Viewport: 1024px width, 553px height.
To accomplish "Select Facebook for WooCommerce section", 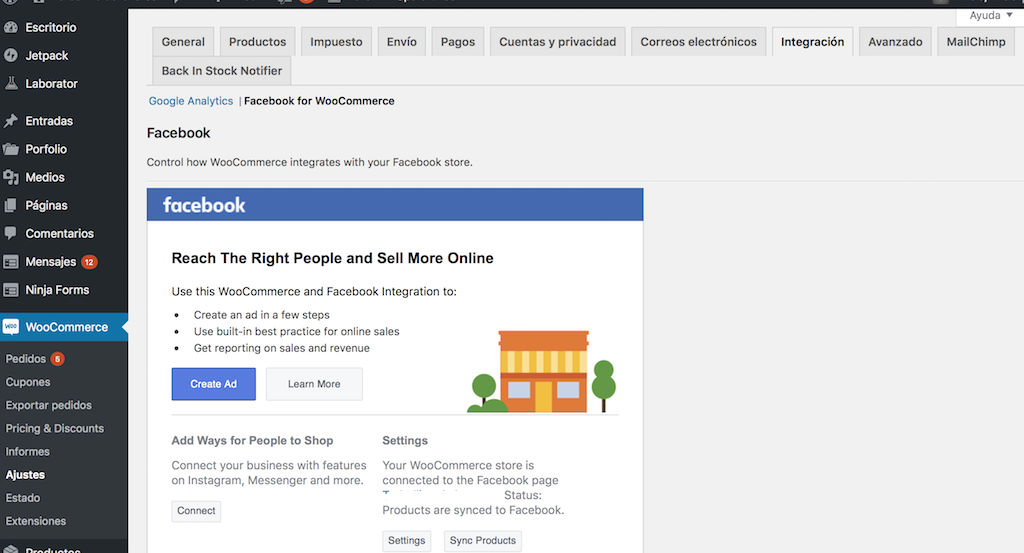I will tap(319, 101).
